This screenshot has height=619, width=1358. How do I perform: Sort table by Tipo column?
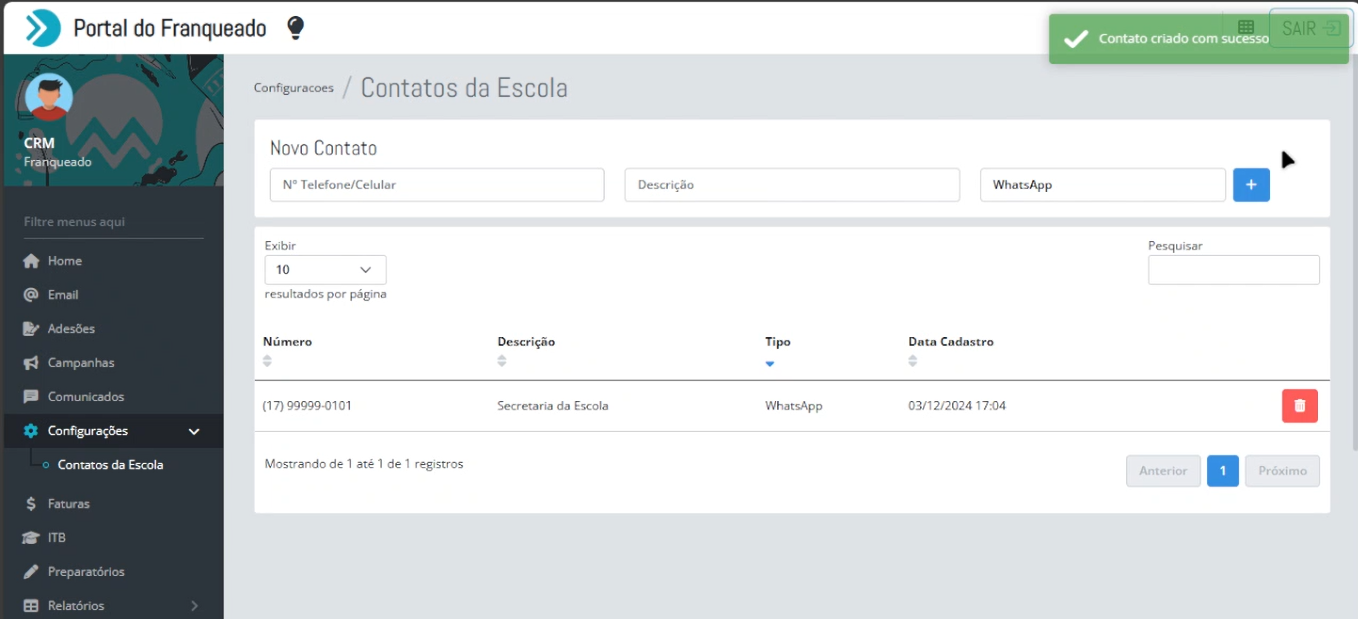point(777,342)
